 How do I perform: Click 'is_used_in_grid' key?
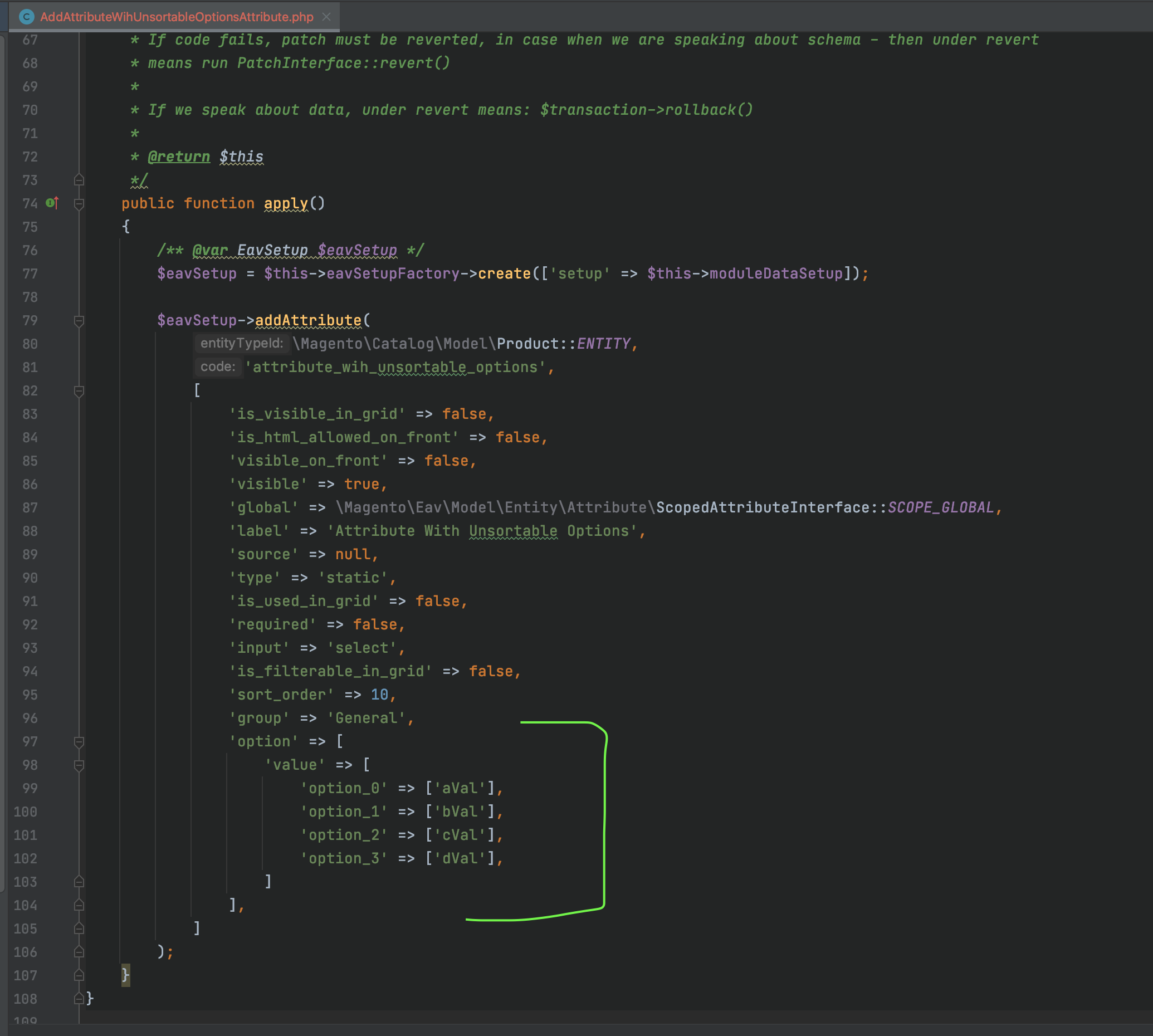pos(304,601)
